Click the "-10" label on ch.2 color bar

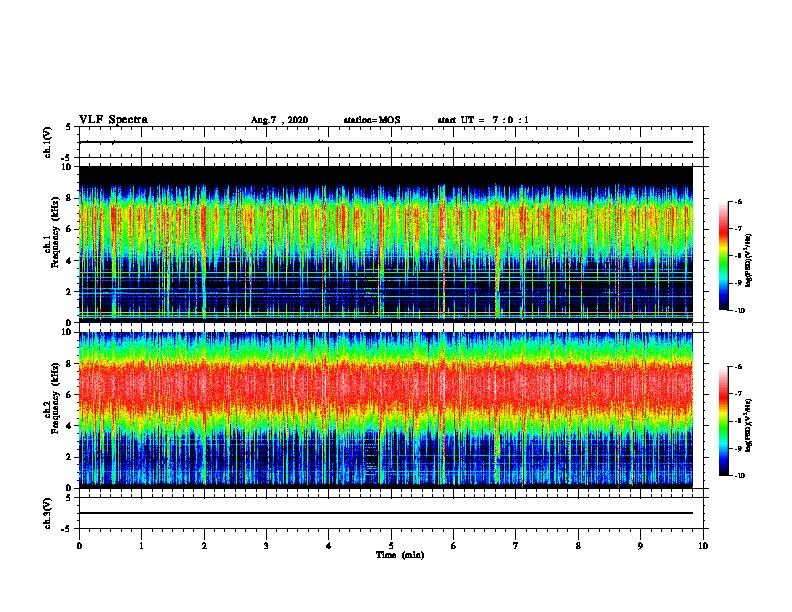click(740, 476)
